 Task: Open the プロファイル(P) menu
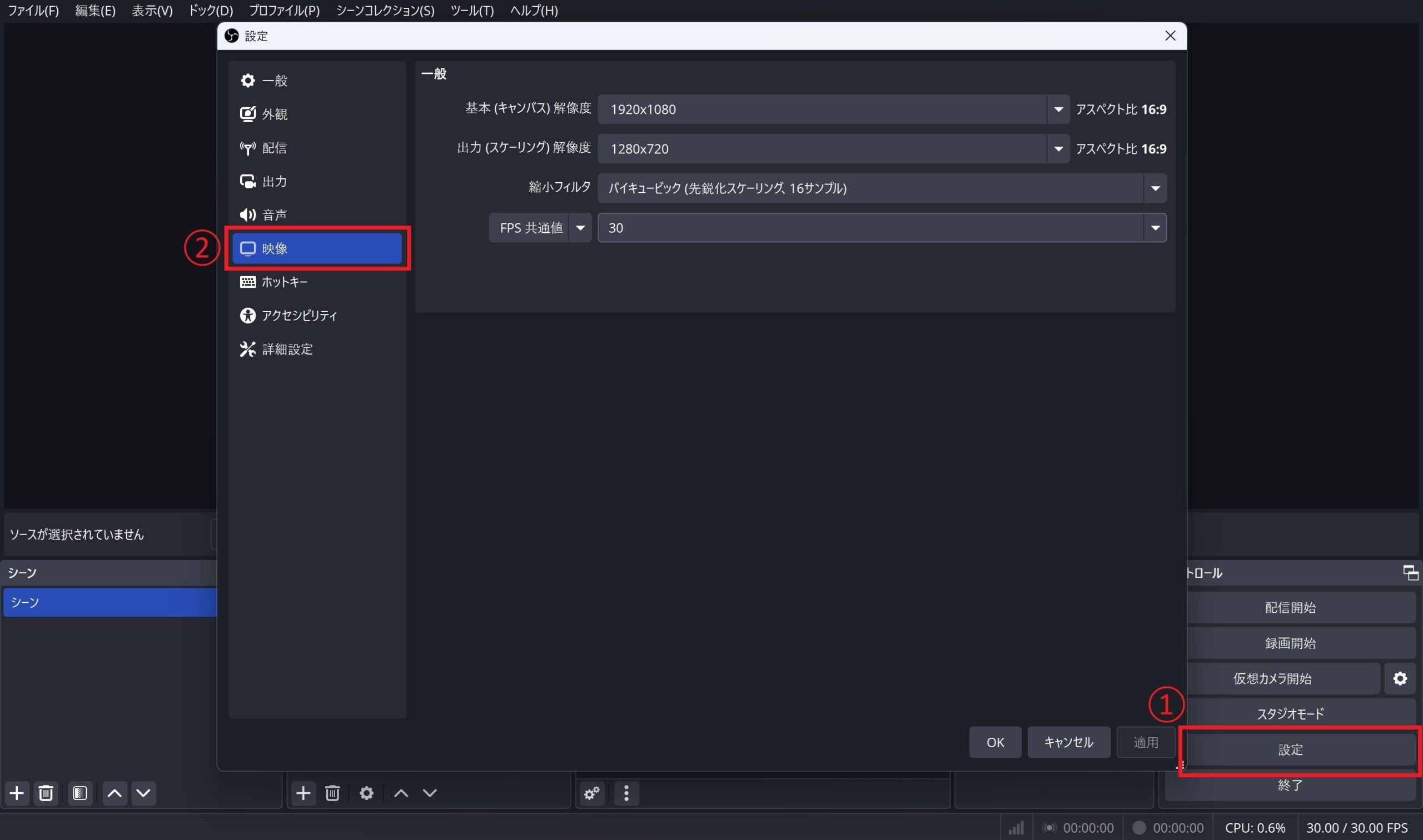tap(284, 10)
